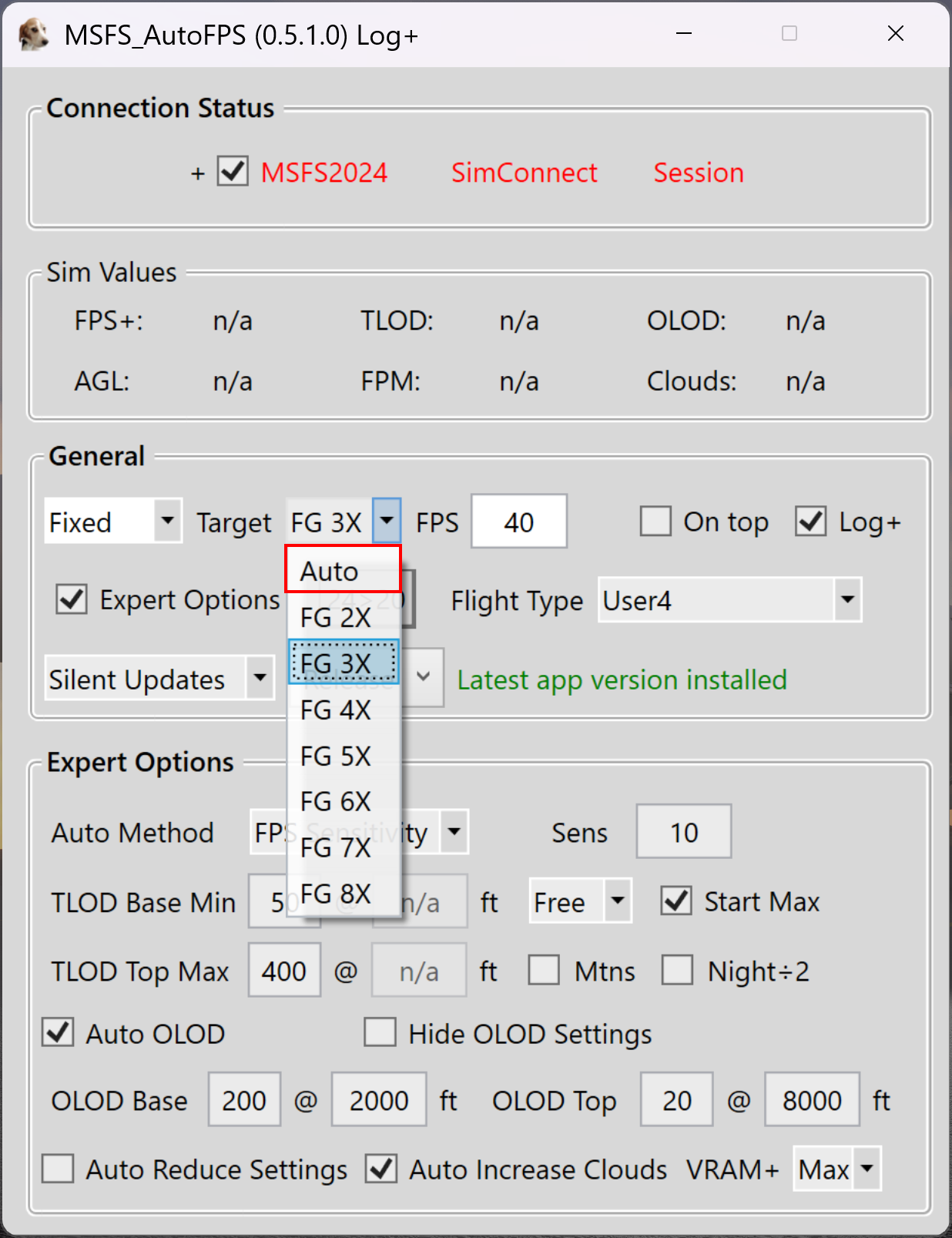Viewport: 952px width, 1238px height.
Task: Click Latest app version installed text
Action: [x=622, y=679]
